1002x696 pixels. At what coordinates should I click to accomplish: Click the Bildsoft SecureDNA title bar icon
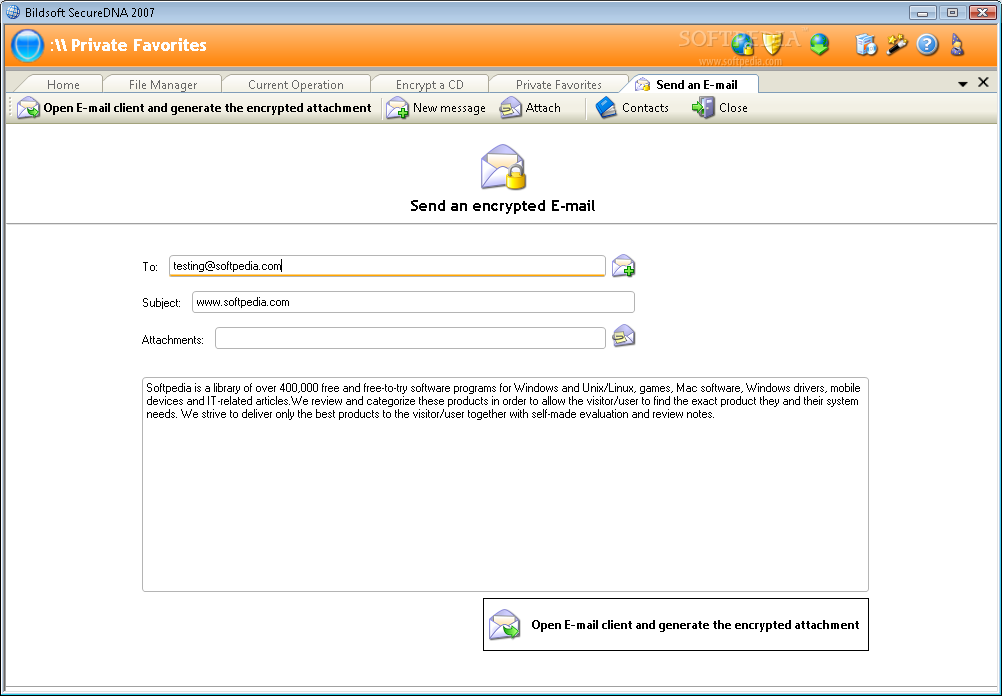pyautogui.click(x=13, y=12)
